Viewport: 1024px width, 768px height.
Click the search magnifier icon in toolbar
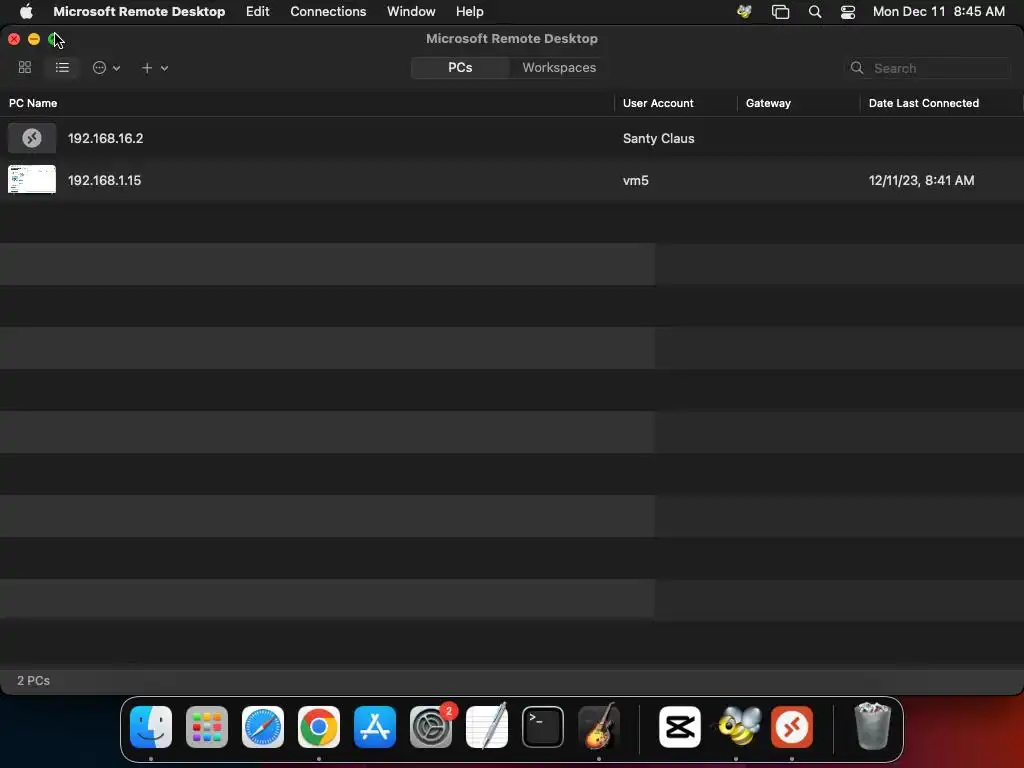[x=857, y=68]
